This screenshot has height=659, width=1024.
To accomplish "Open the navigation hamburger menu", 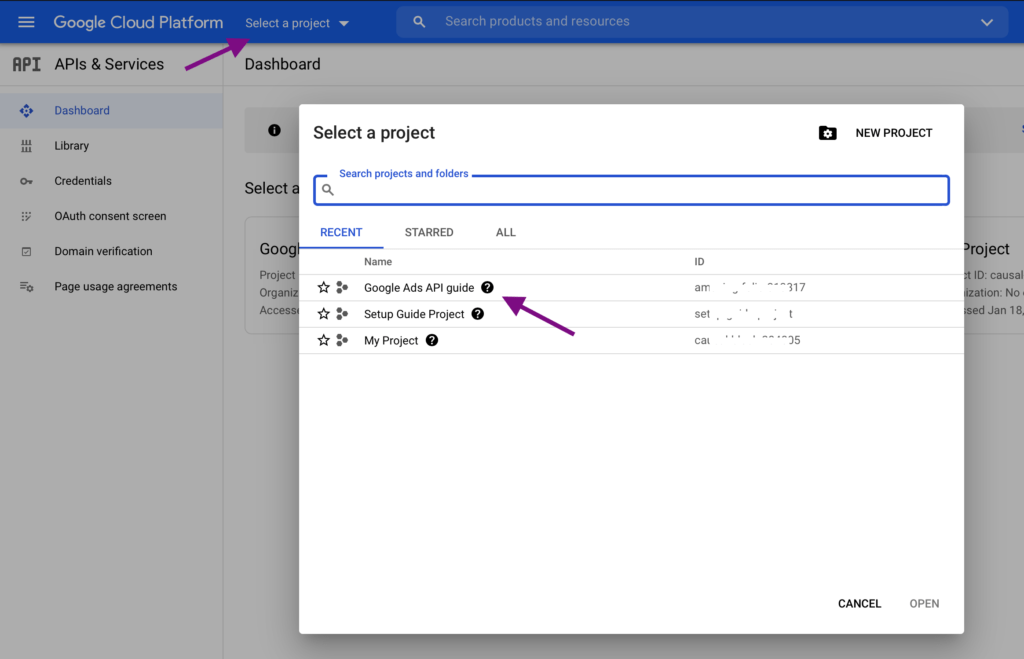I will pyautogui.click(x=26, y=21).
